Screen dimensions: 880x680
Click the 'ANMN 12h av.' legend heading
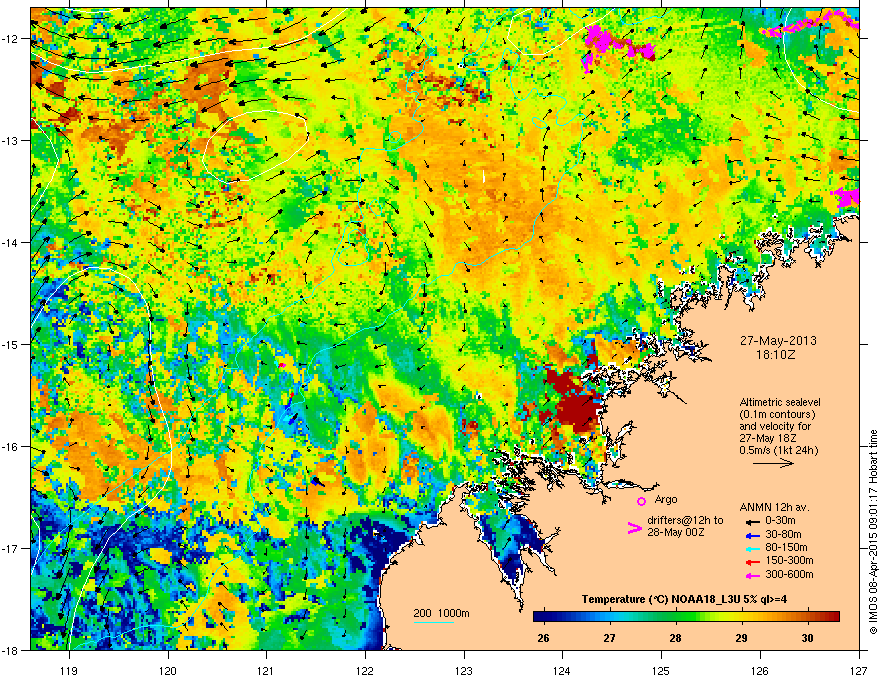774,507
